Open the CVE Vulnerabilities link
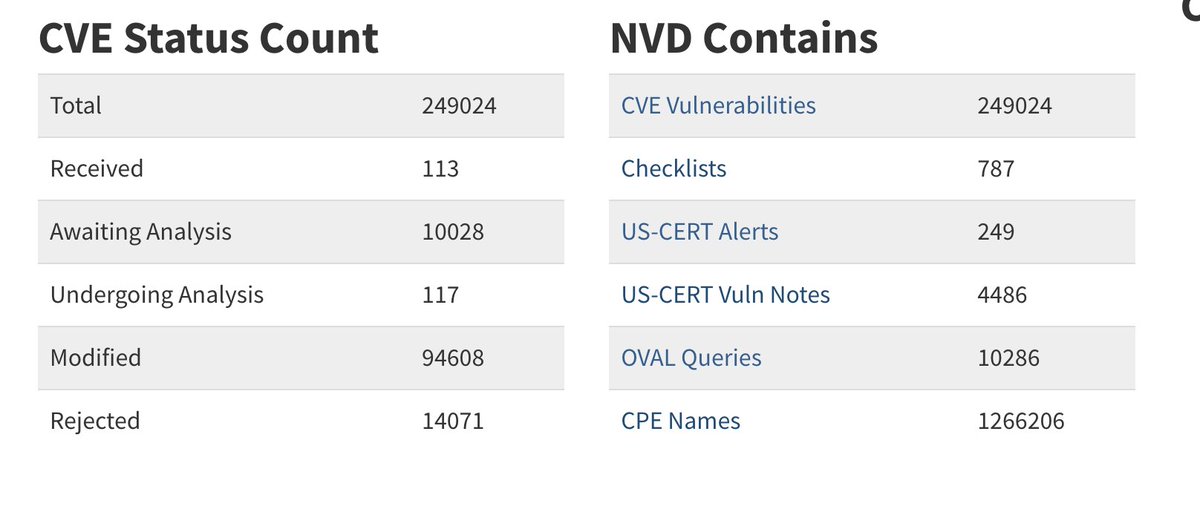The image size is (1200, 509). click(718, 105)
